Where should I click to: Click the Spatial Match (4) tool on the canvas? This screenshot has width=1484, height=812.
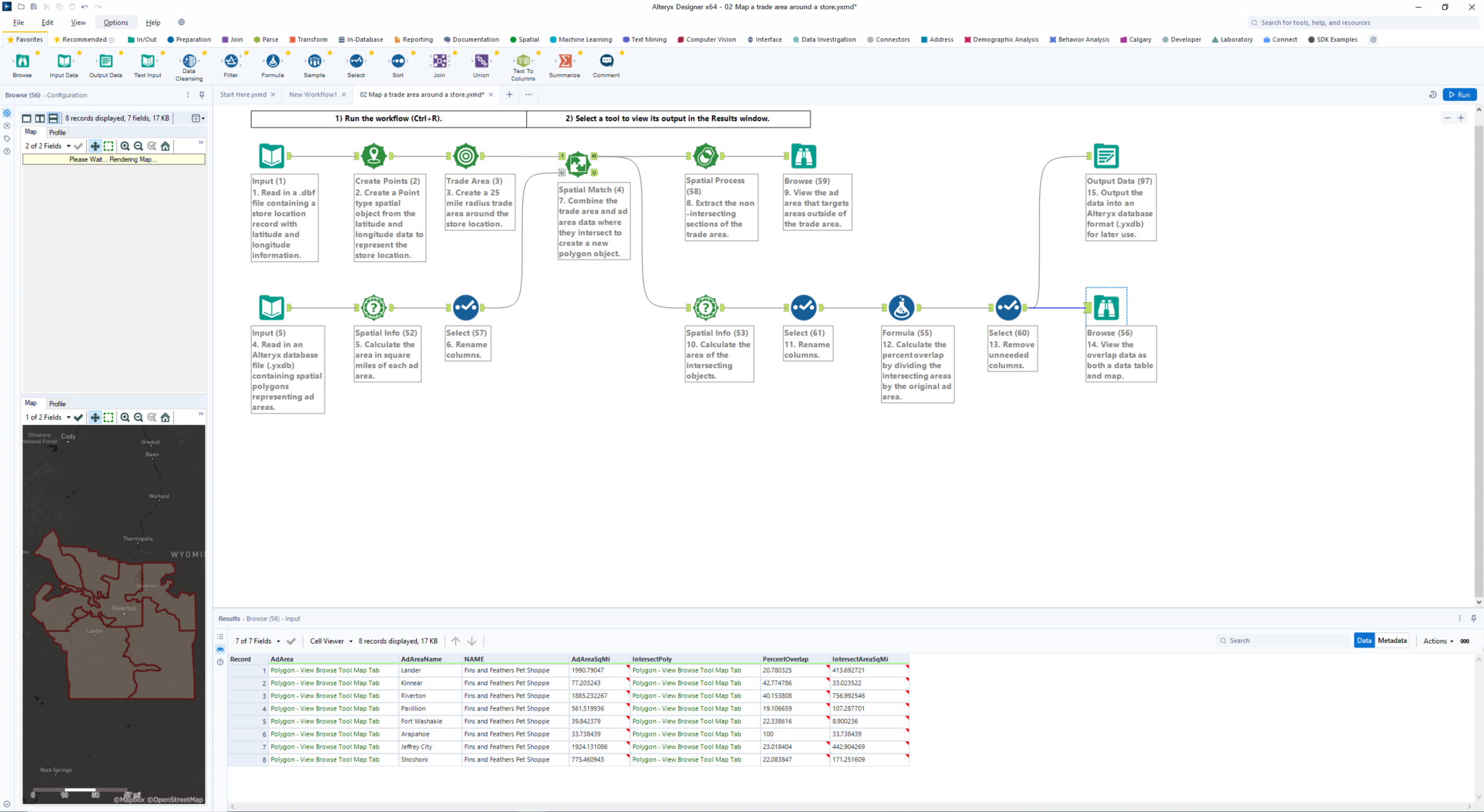click(x=578, y=164)
